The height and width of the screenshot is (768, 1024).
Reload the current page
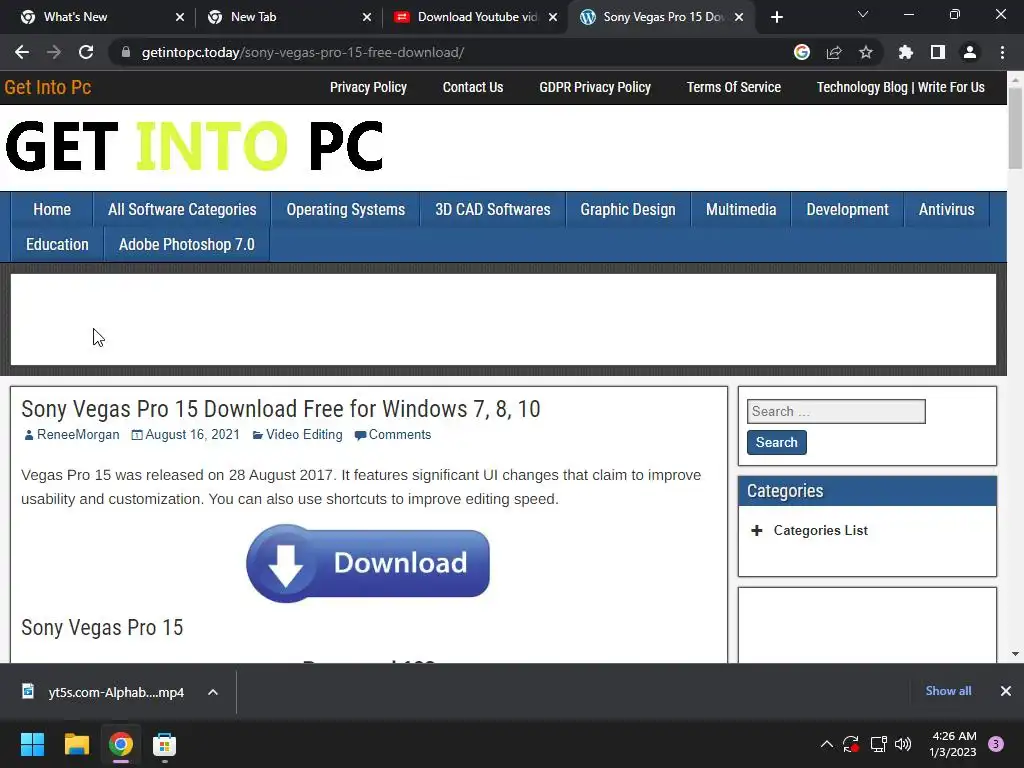click(86, 52)
